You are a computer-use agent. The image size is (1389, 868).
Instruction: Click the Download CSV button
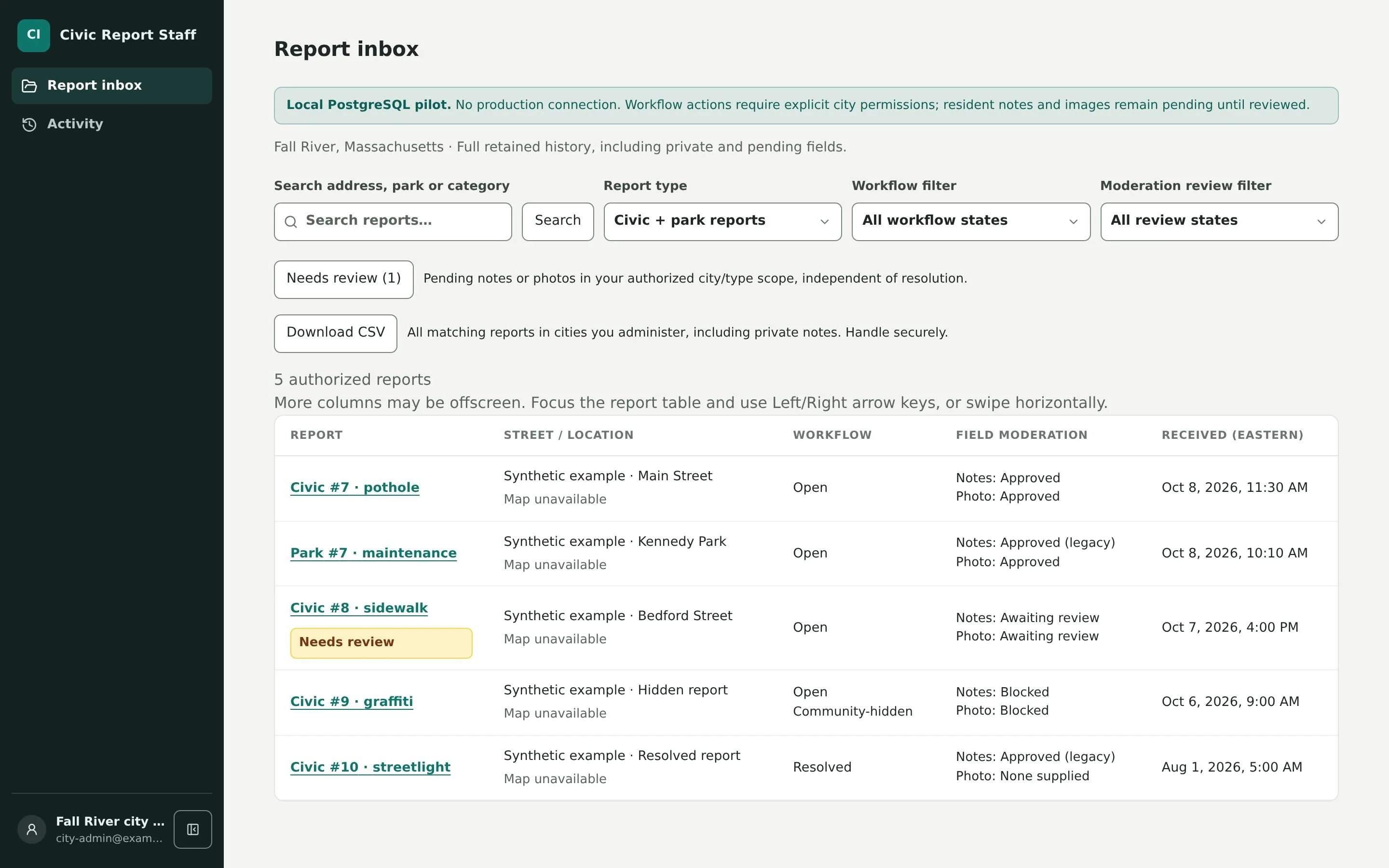tap(335, 334)
